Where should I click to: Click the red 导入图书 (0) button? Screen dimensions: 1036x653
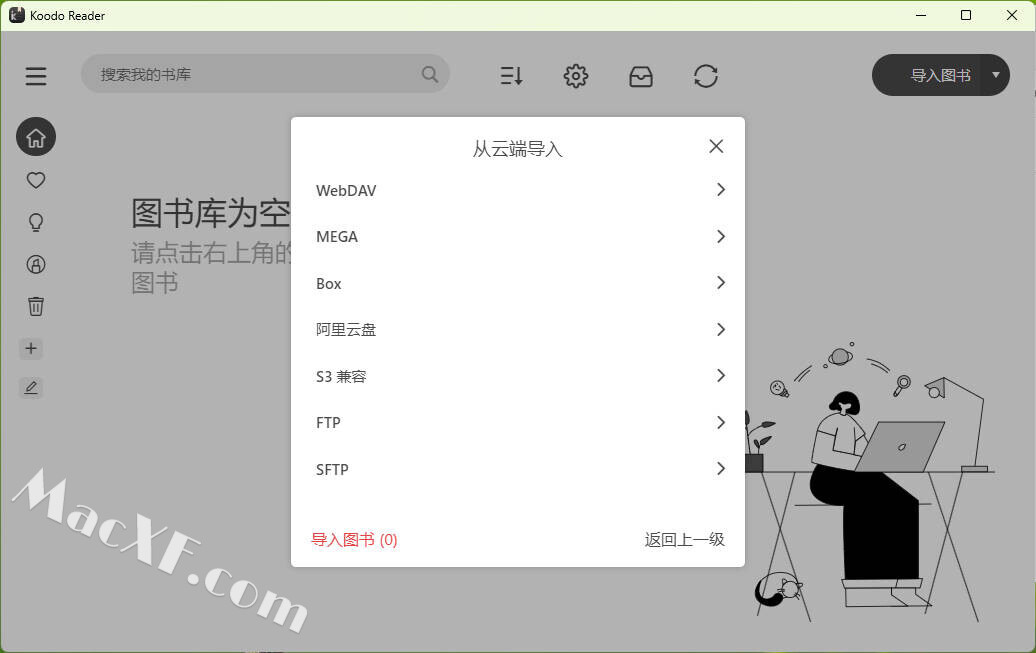(x=354, y=539)
